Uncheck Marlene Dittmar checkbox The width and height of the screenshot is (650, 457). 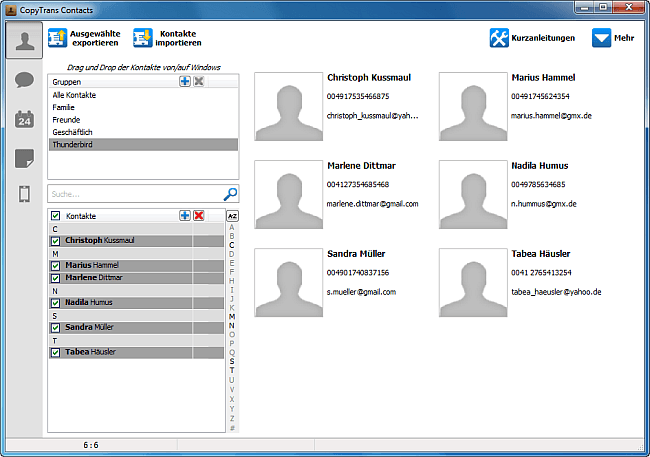click(x=56, y=278)
